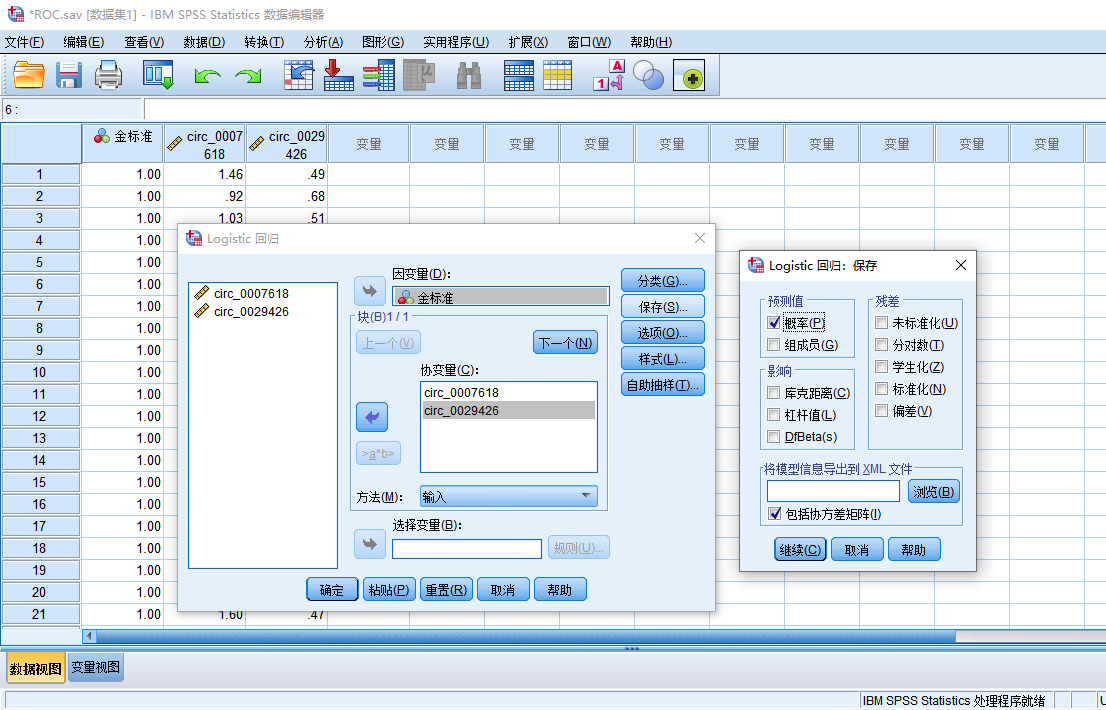The image size is (1106, 710).
Task: Save the document with floppy icon
Action: point(68,75)
